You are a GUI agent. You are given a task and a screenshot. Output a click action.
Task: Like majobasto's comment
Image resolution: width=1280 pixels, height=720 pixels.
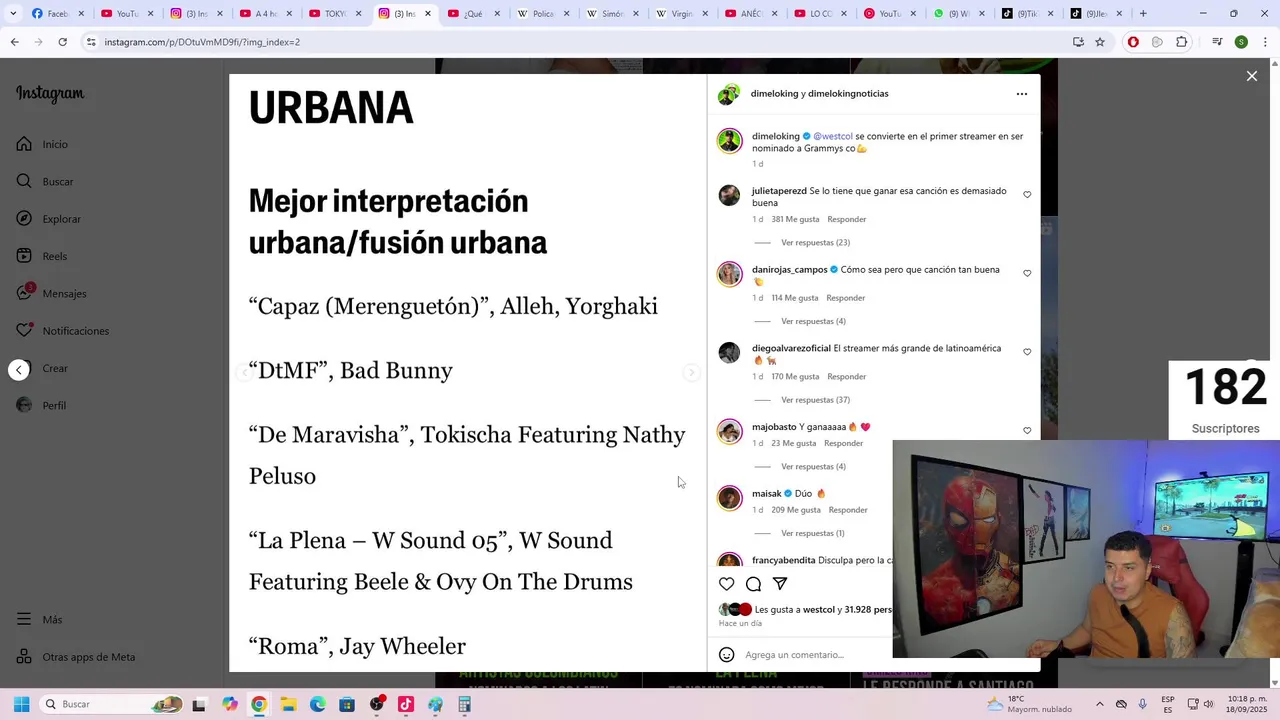pos(1027,431)
